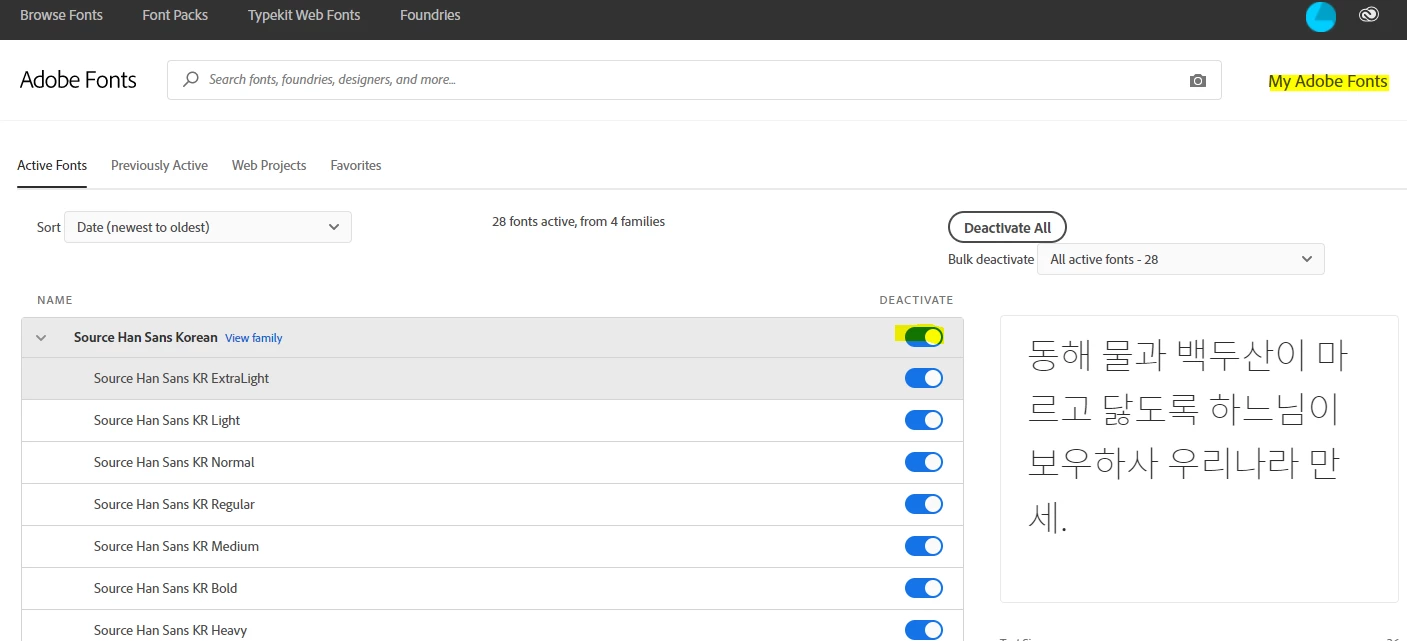This screenshot has height=641, width=1407.
Task: Open the blue user profile avatar
Action: [1320, 16]
